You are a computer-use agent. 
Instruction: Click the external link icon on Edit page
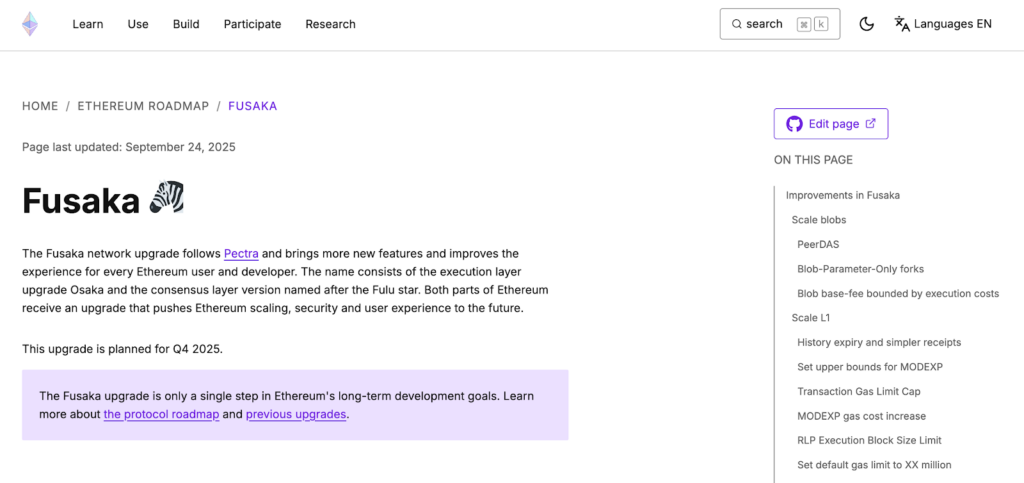pyautogui.click(x=870, y=124)
